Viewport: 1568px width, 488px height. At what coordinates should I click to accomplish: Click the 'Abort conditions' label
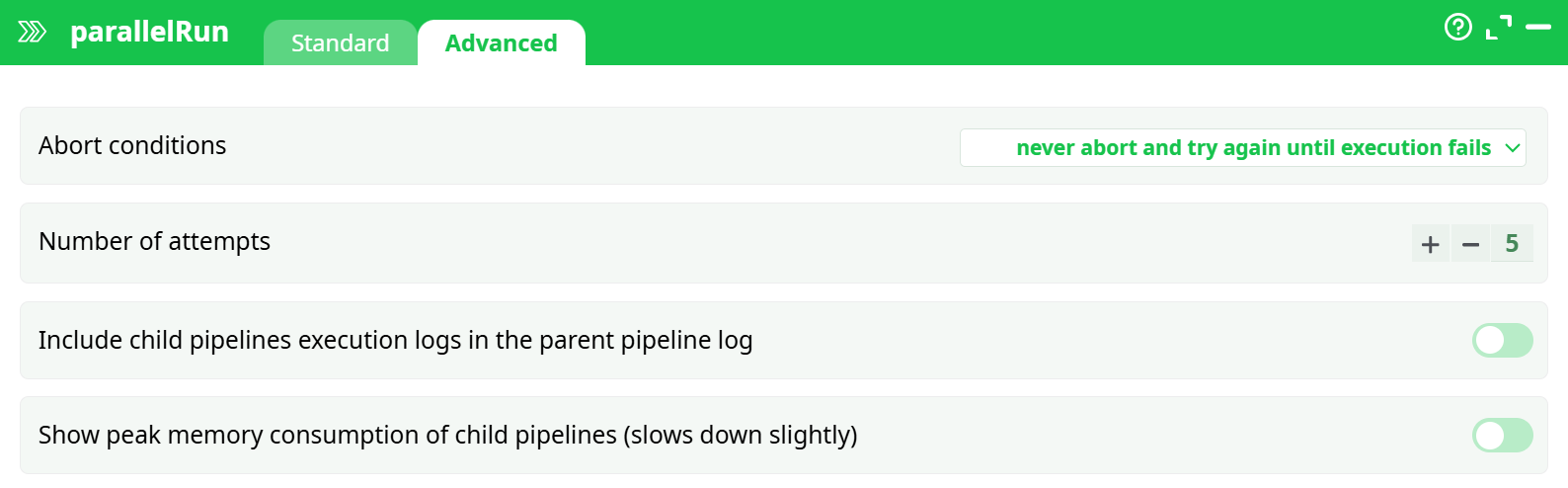[x=132, y=145]
